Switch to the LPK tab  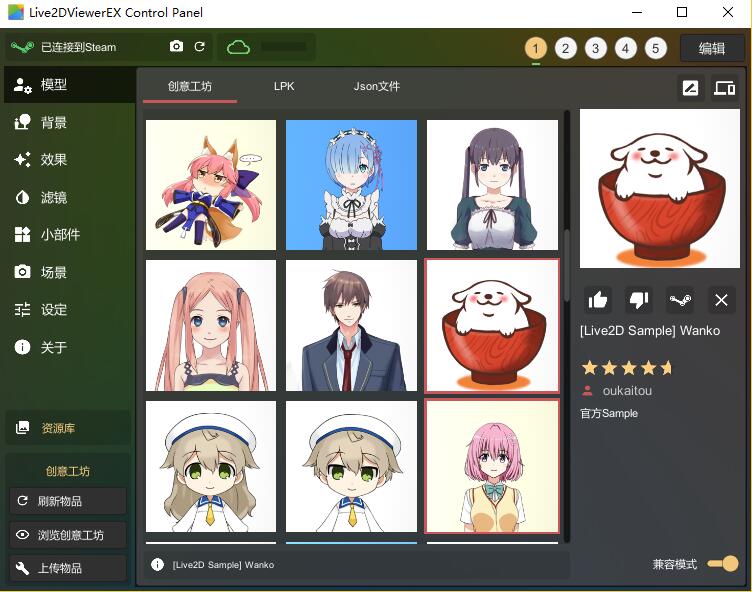tap(284, 87)
